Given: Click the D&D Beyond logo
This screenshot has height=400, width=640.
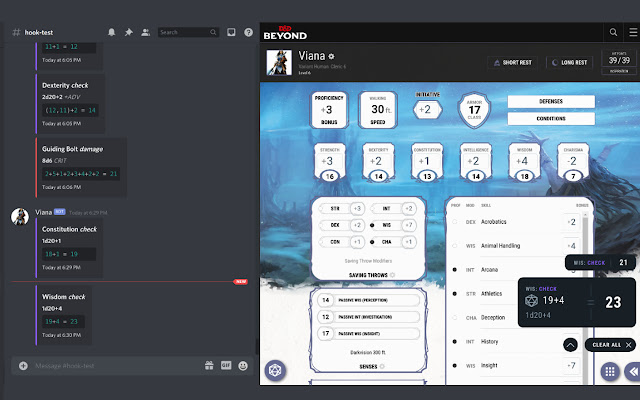Looking at the screenshot, I should (x=285, y=32).
